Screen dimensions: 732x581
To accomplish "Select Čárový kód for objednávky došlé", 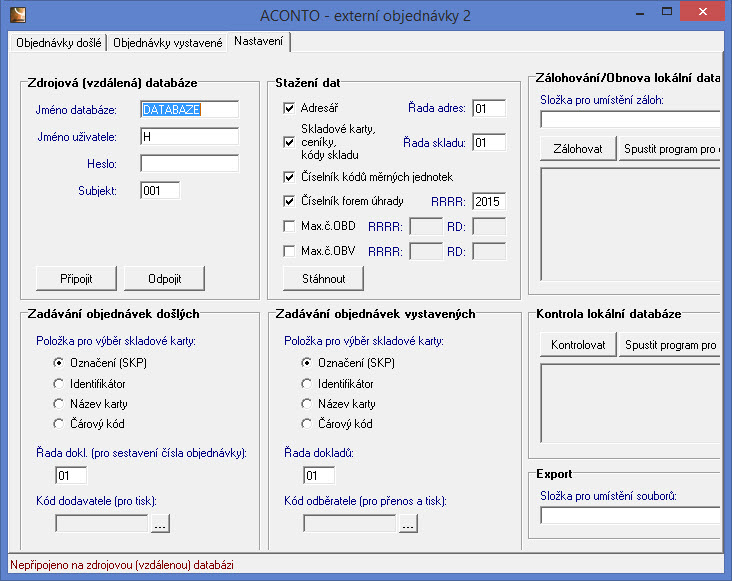I will coord(58,424).
